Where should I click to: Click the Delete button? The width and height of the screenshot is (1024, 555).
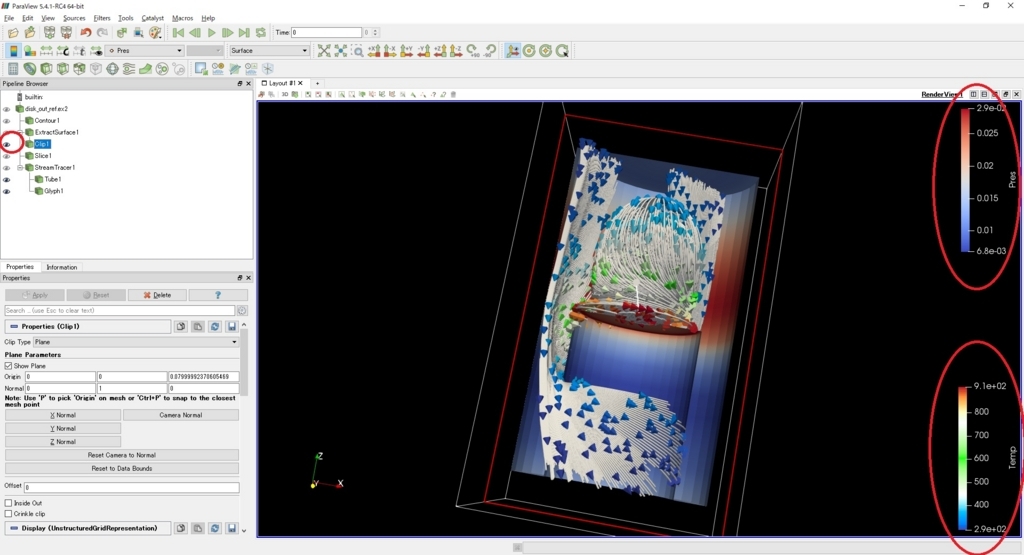(x=157, y=295)
